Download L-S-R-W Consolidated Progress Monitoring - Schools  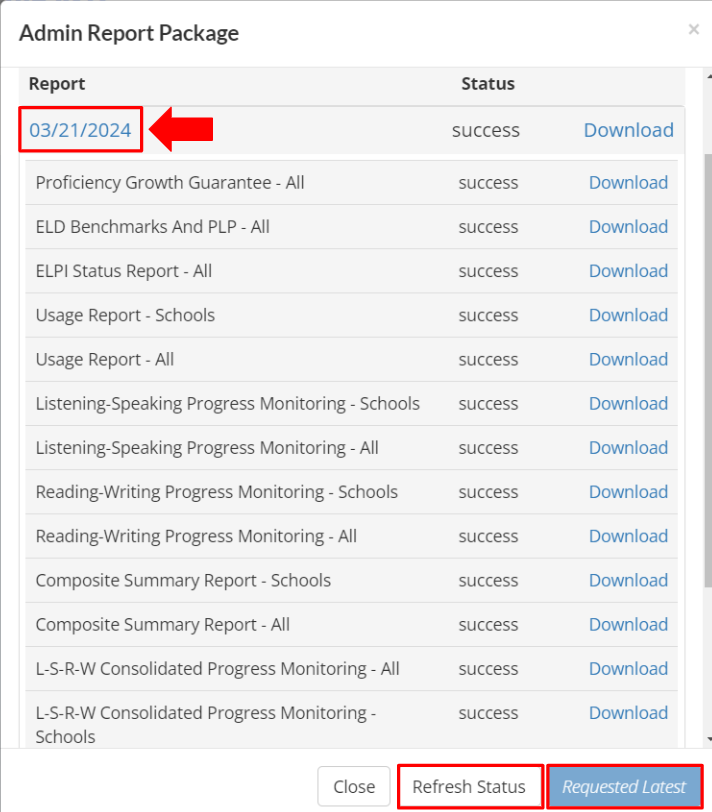[x=628, y=713]
